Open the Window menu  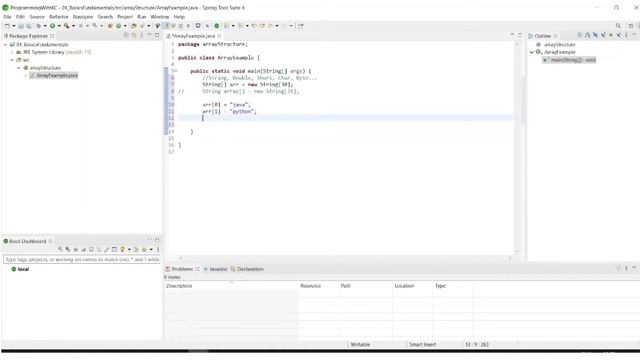coord(160,17)
